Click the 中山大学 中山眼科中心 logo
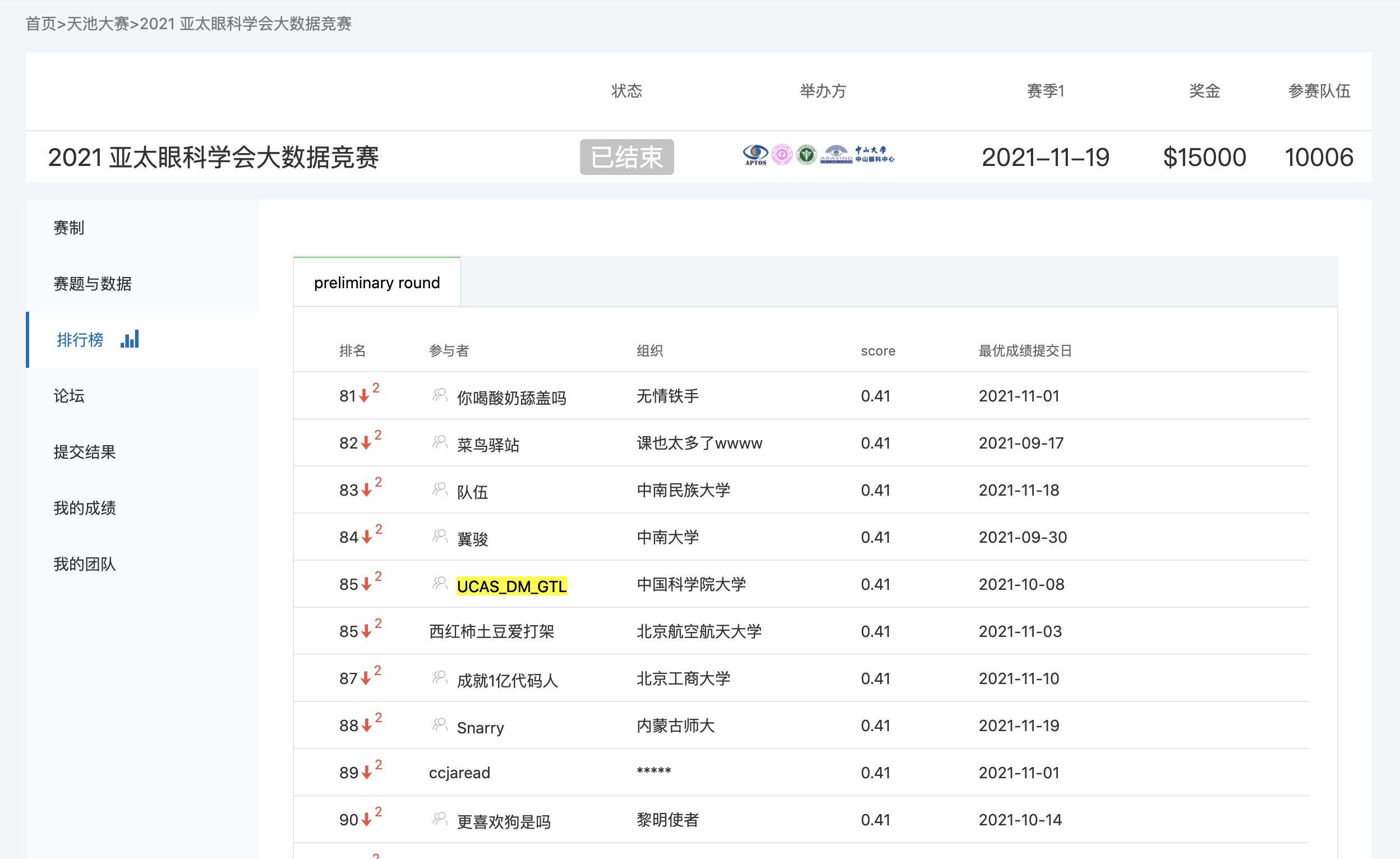Image resolution: width=1400 pixels, height=859 pixels. pos(874,154)
